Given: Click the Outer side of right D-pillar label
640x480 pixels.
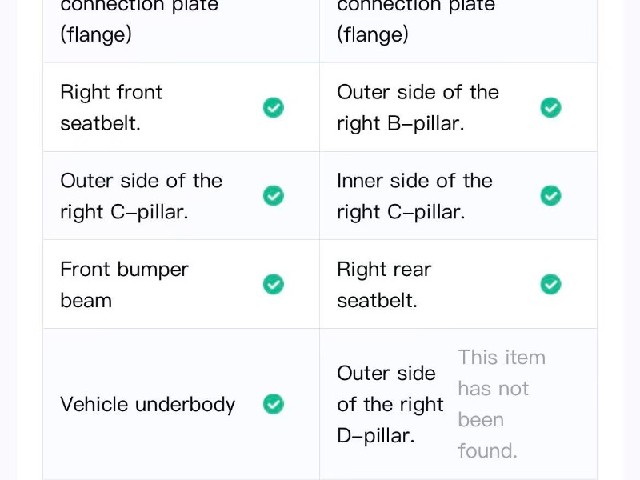Looking at the screenshot, I should pos(390,404).
